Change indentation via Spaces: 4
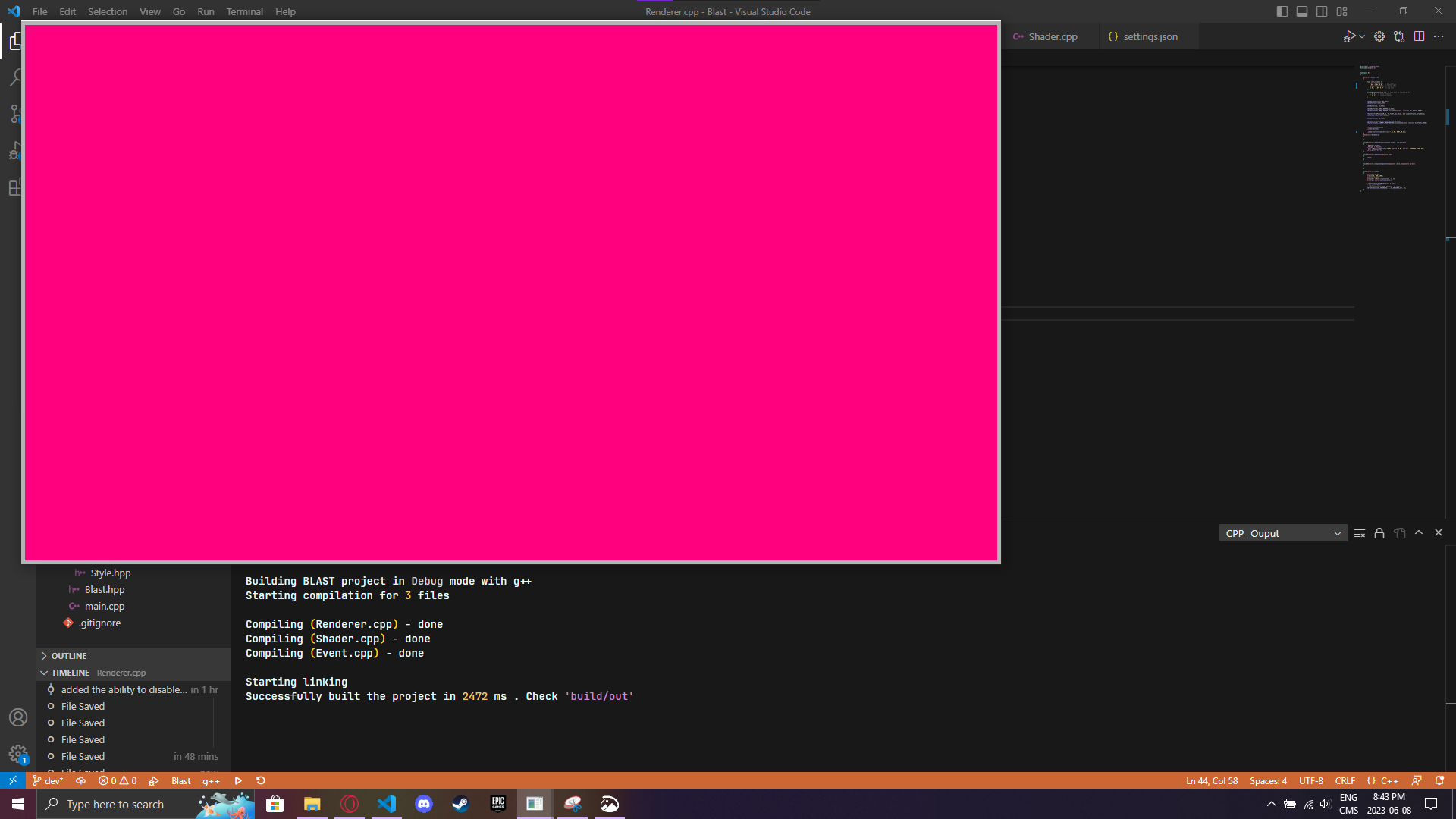 (1268, 780)
